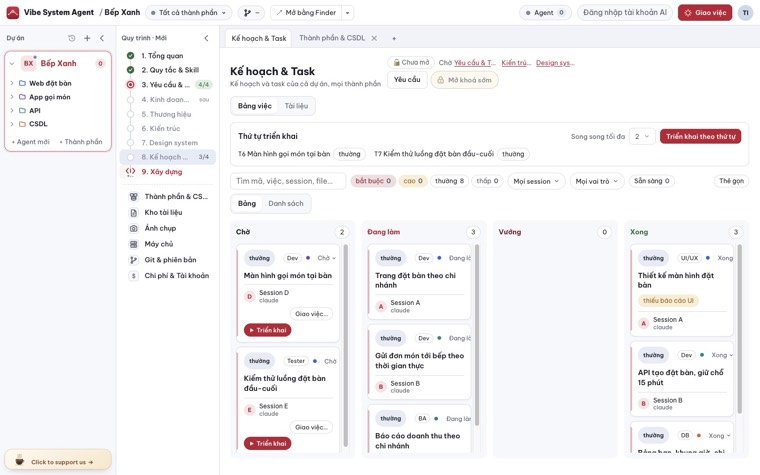Image resolution: width=760 pixels, height=475 pixels.
Task: Toggle the bắt buộc 0 priority filter
Action: coord(373,181)
